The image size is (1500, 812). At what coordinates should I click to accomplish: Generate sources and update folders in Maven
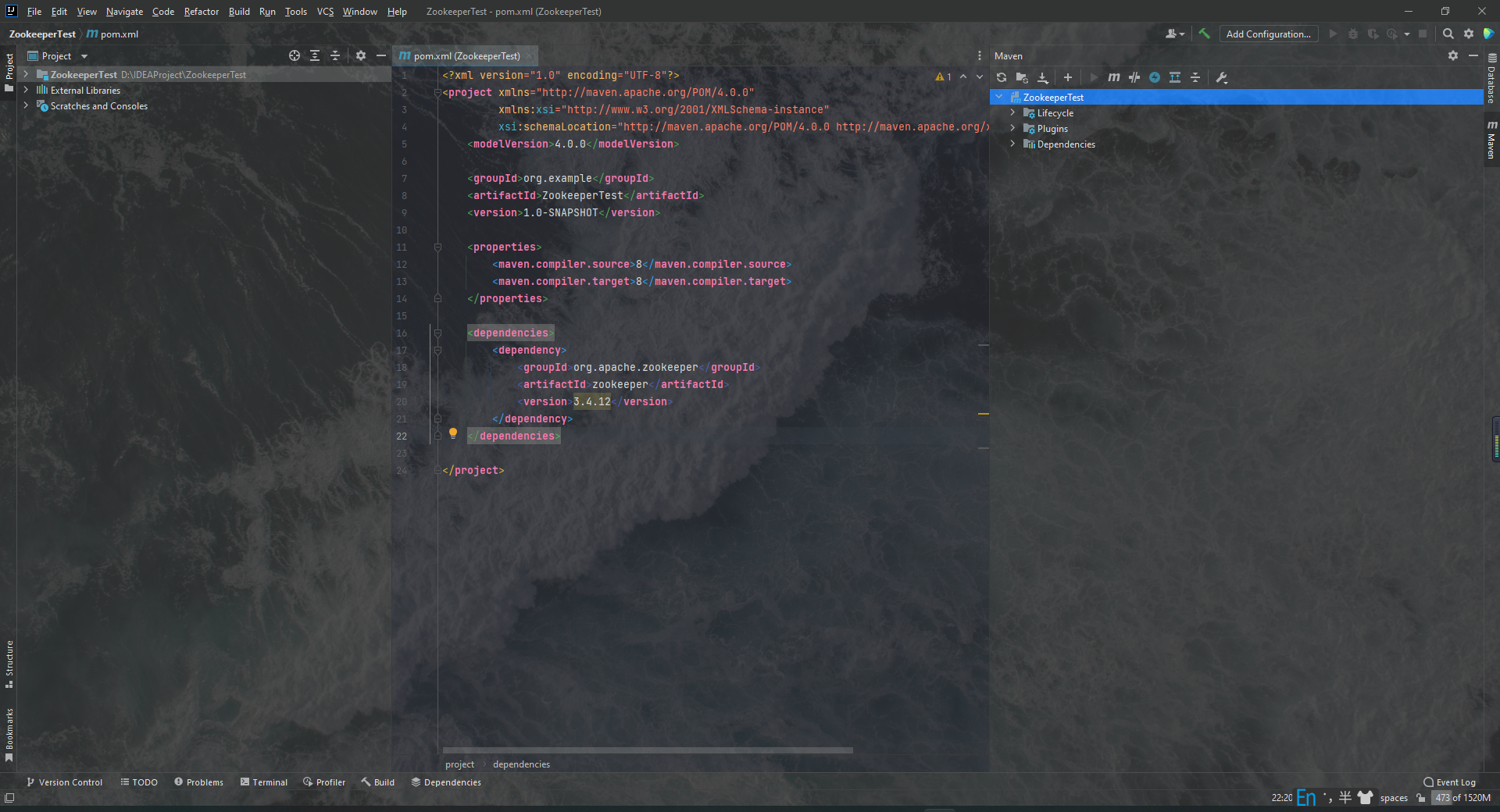1022,77
